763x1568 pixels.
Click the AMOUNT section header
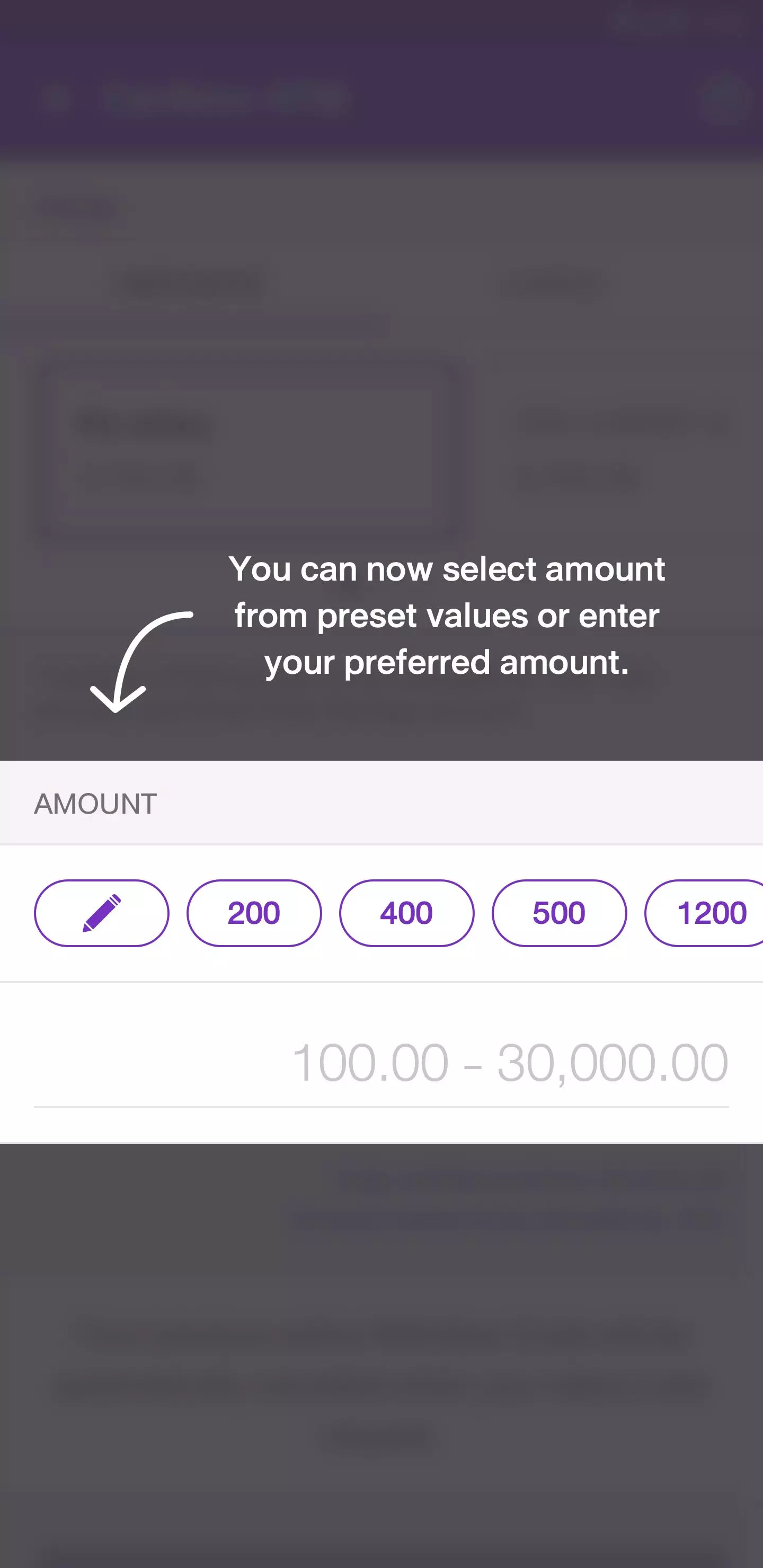coord(95,804)
